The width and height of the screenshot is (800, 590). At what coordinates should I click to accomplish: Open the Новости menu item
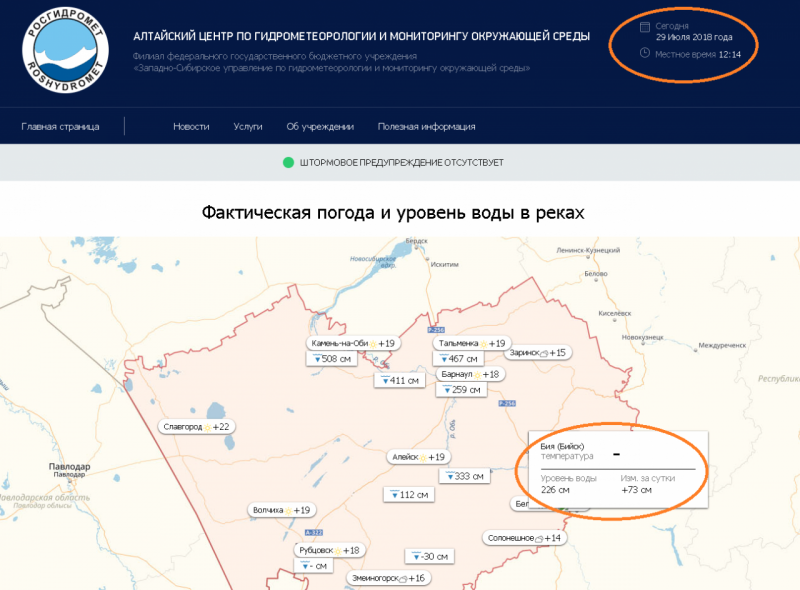[x=190, y=126]
